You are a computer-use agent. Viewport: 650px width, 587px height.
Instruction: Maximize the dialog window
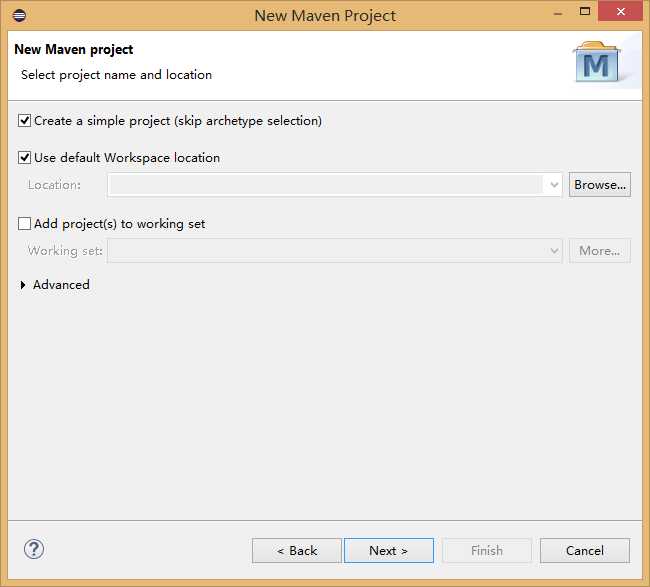coord(585,11)
